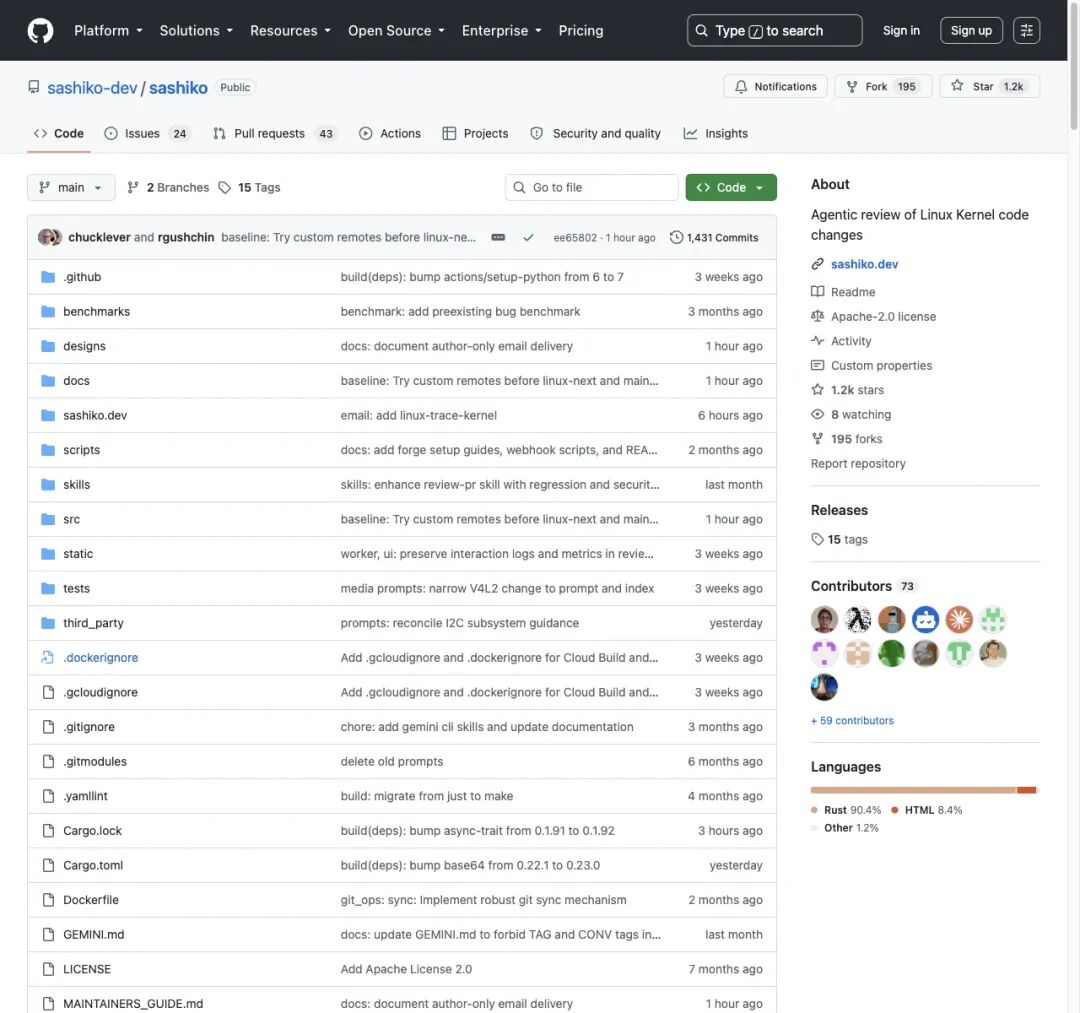Click the Dockerfile file icon
This screenshot has width=1080, height=1013.
tap(48, 899)
